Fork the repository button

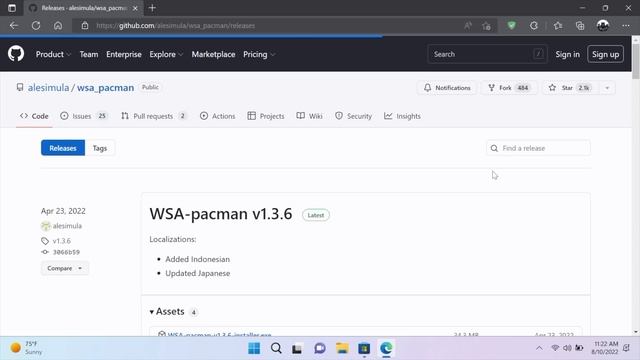pos(509,88)
